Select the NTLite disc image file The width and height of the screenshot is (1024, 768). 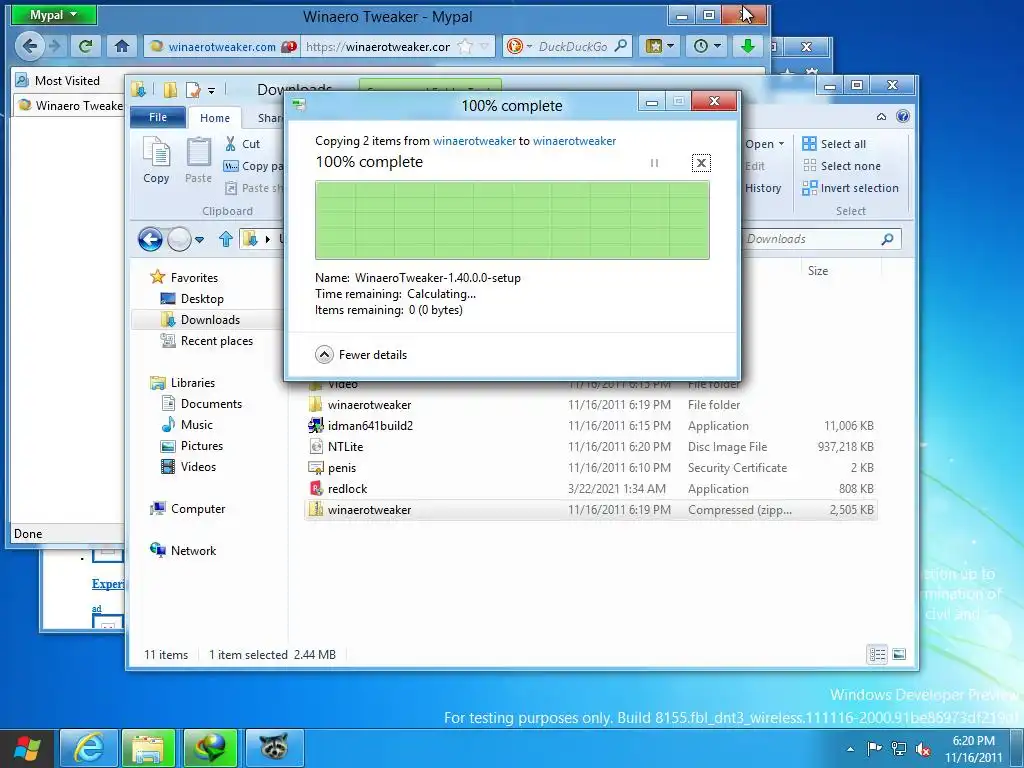[590, 447]
